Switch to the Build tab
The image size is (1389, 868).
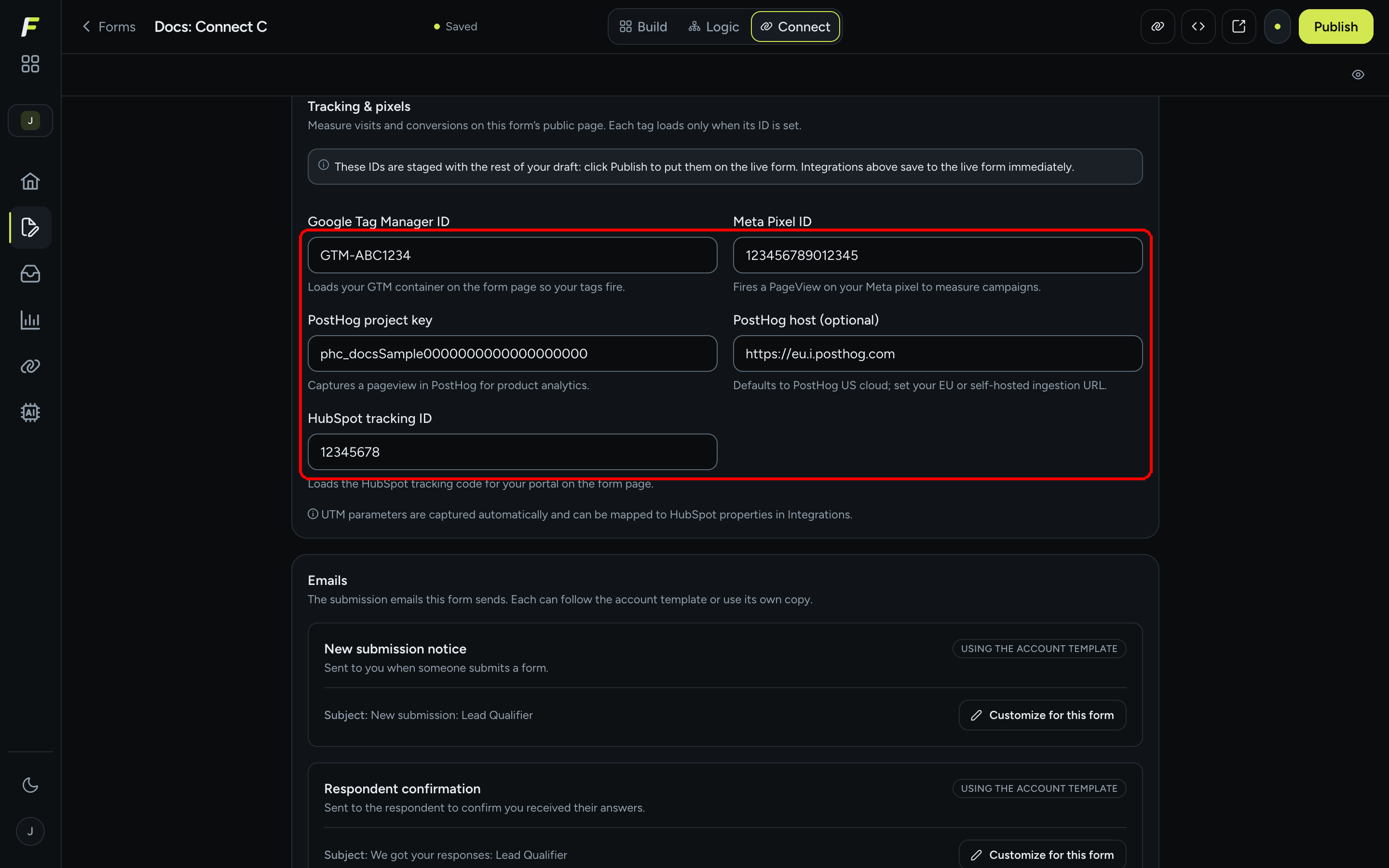(x=643, y=27)
